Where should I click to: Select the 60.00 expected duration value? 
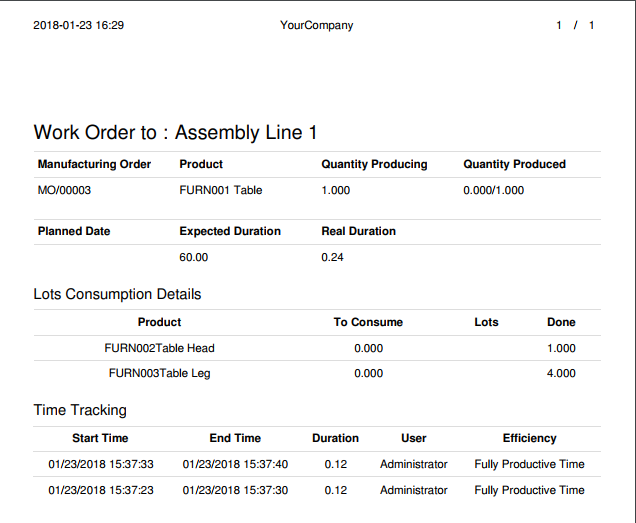click(x=194, y=257)
